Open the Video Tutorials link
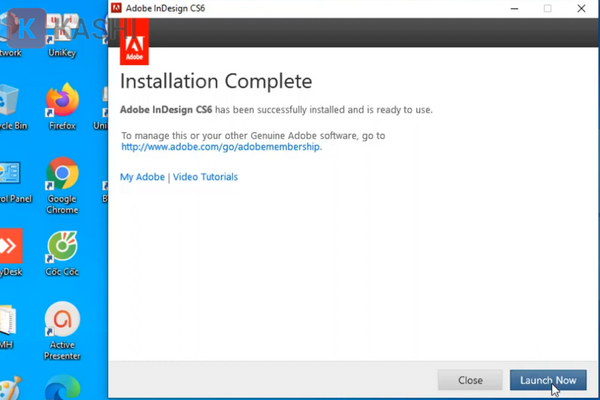This screenshot has height=400, width=600. 205,177
